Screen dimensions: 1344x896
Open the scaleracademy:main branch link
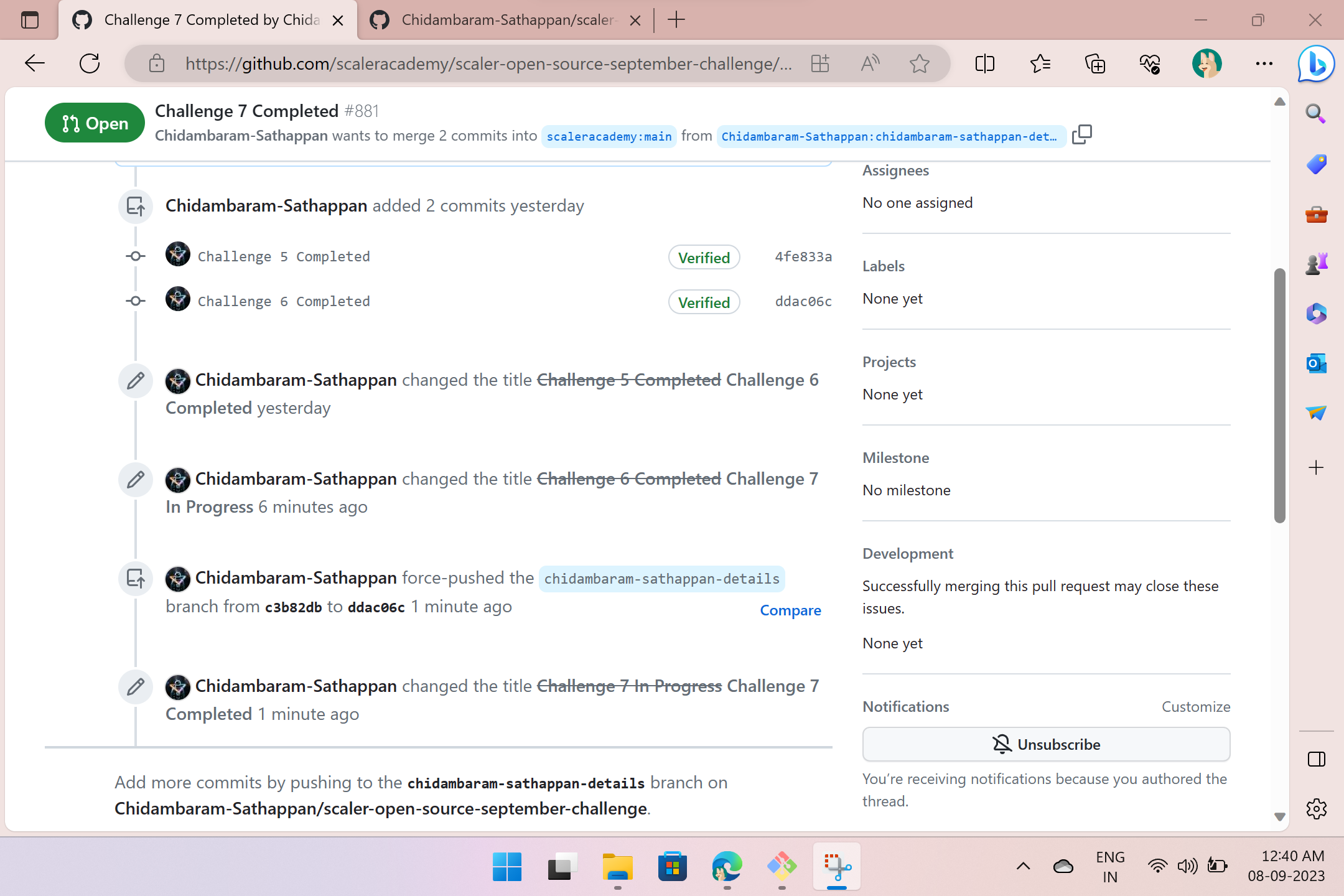pyautogui.click(x=609, y=136)
